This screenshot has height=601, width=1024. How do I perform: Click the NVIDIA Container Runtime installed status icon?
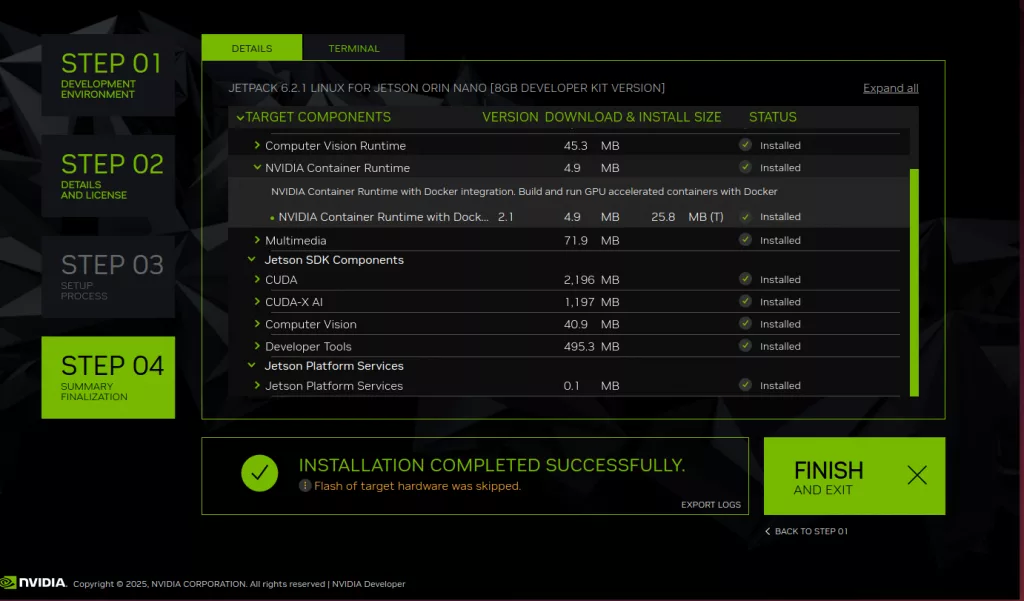(745, 167)
